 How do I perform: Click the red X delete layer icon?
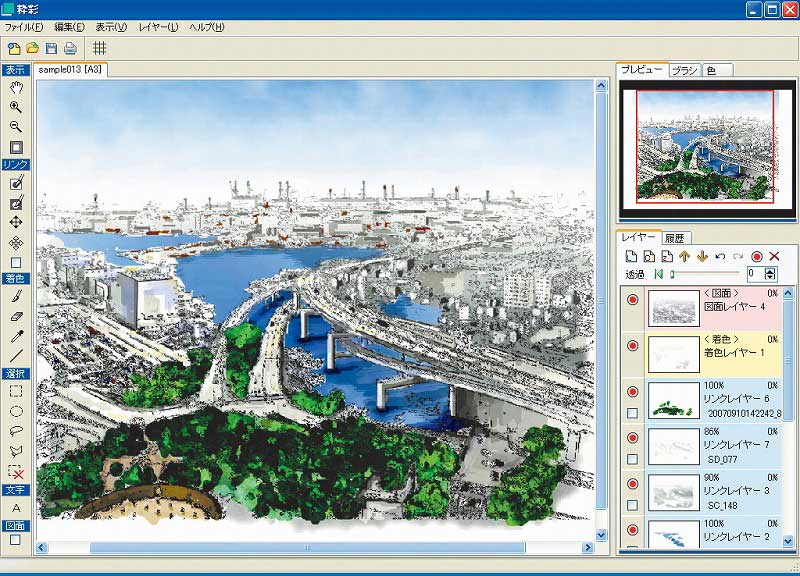tap(773, 257)
